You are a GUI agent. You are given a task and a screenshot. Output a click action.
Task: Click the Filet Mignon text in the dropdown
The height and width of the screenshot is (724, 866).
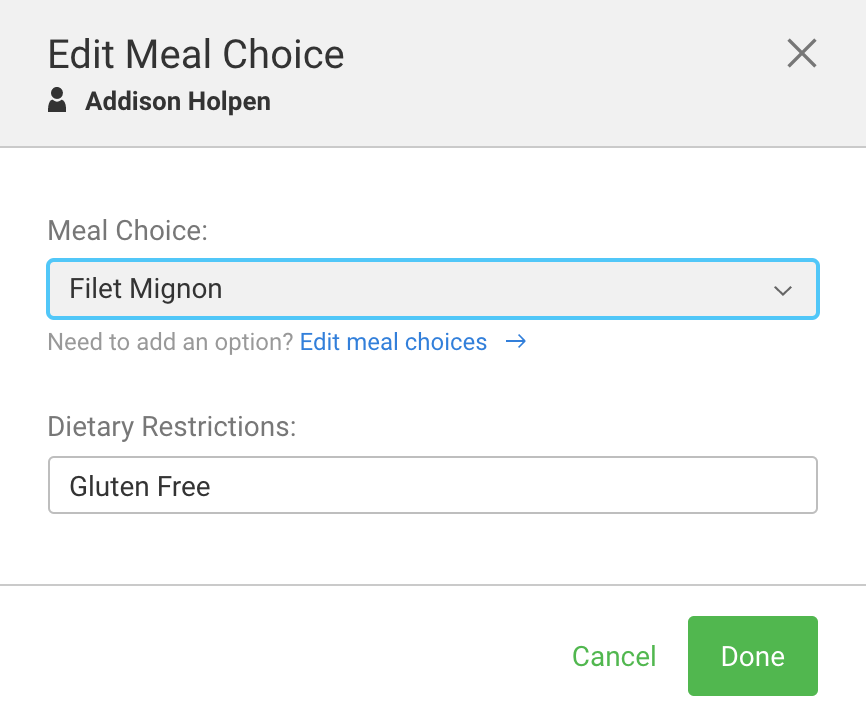click(146, 290)
